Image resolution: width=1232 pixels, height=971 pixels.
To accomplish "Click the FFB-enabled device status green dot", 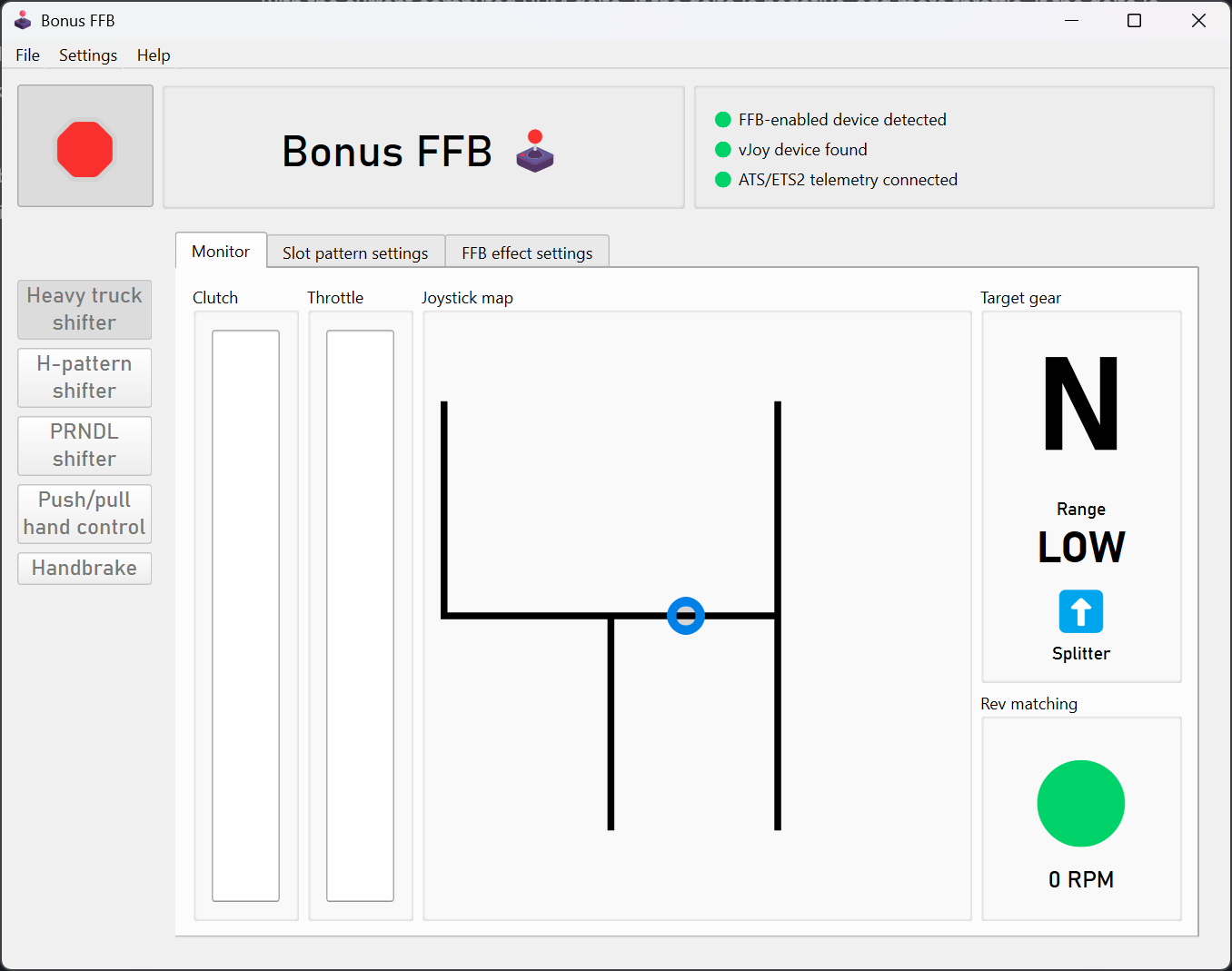I will pyautogui.click(x=723, y=120).
